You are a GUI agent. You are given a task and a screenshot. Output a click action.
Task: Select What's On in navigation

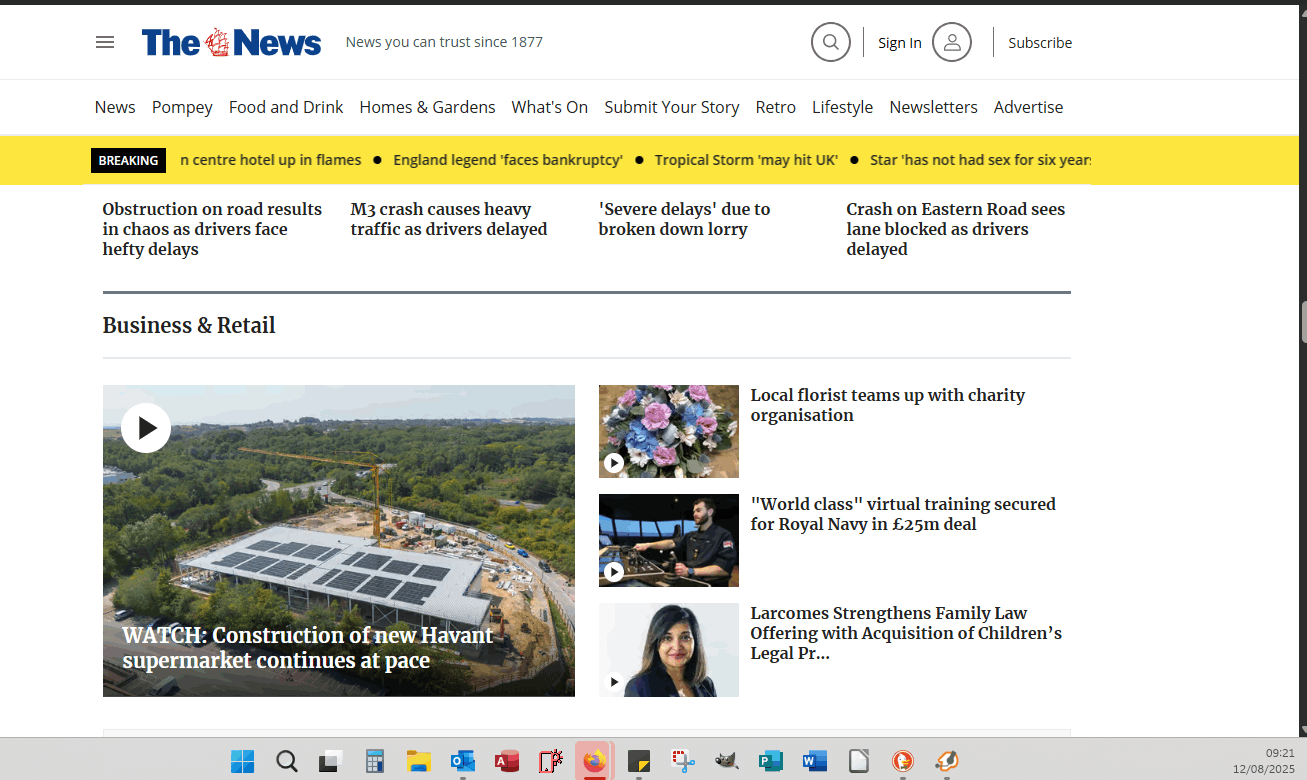[x=549, y=107]
